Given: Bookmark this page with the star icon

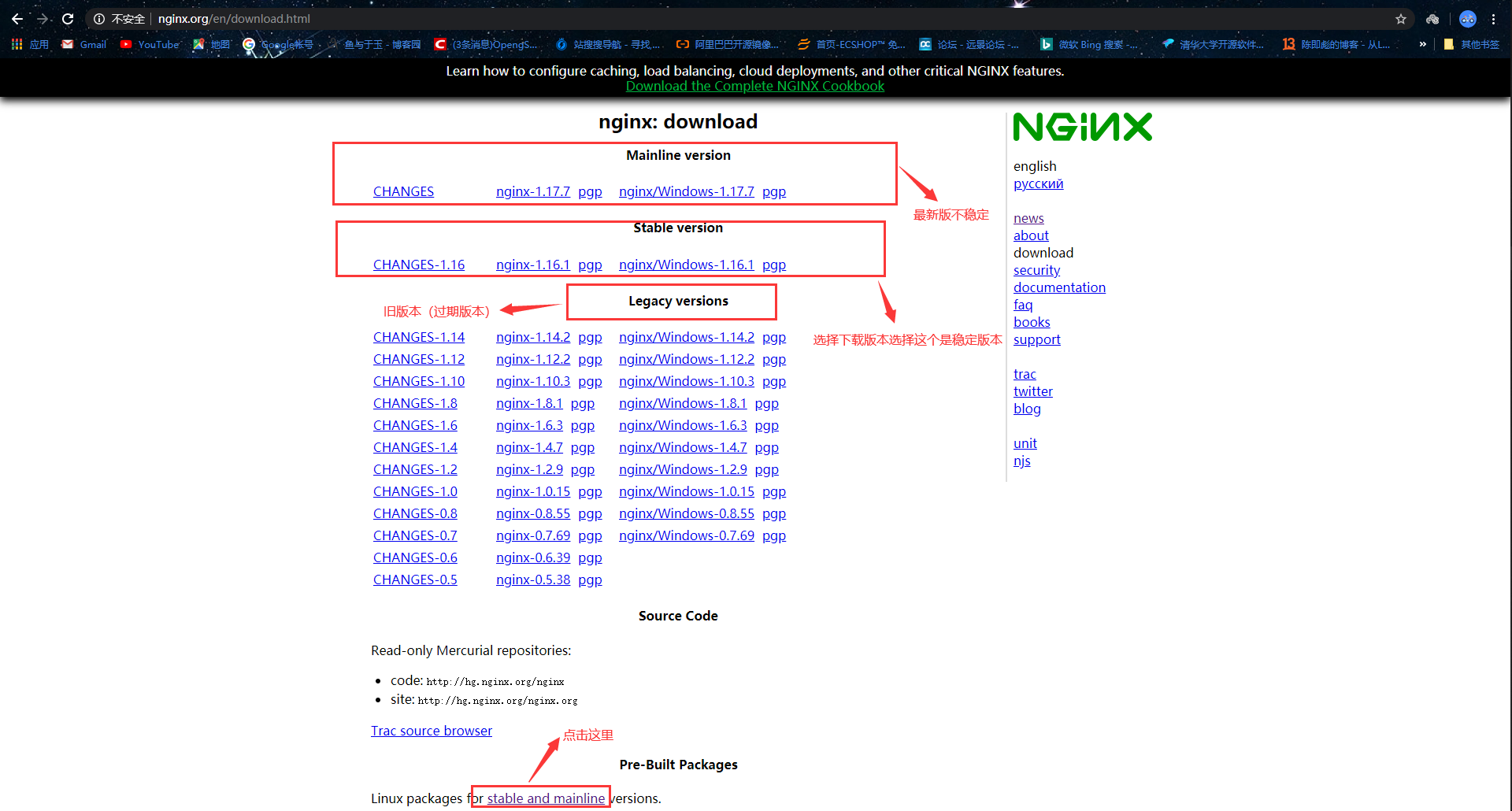Looking at the screenshot, I should pos(1401,19).
